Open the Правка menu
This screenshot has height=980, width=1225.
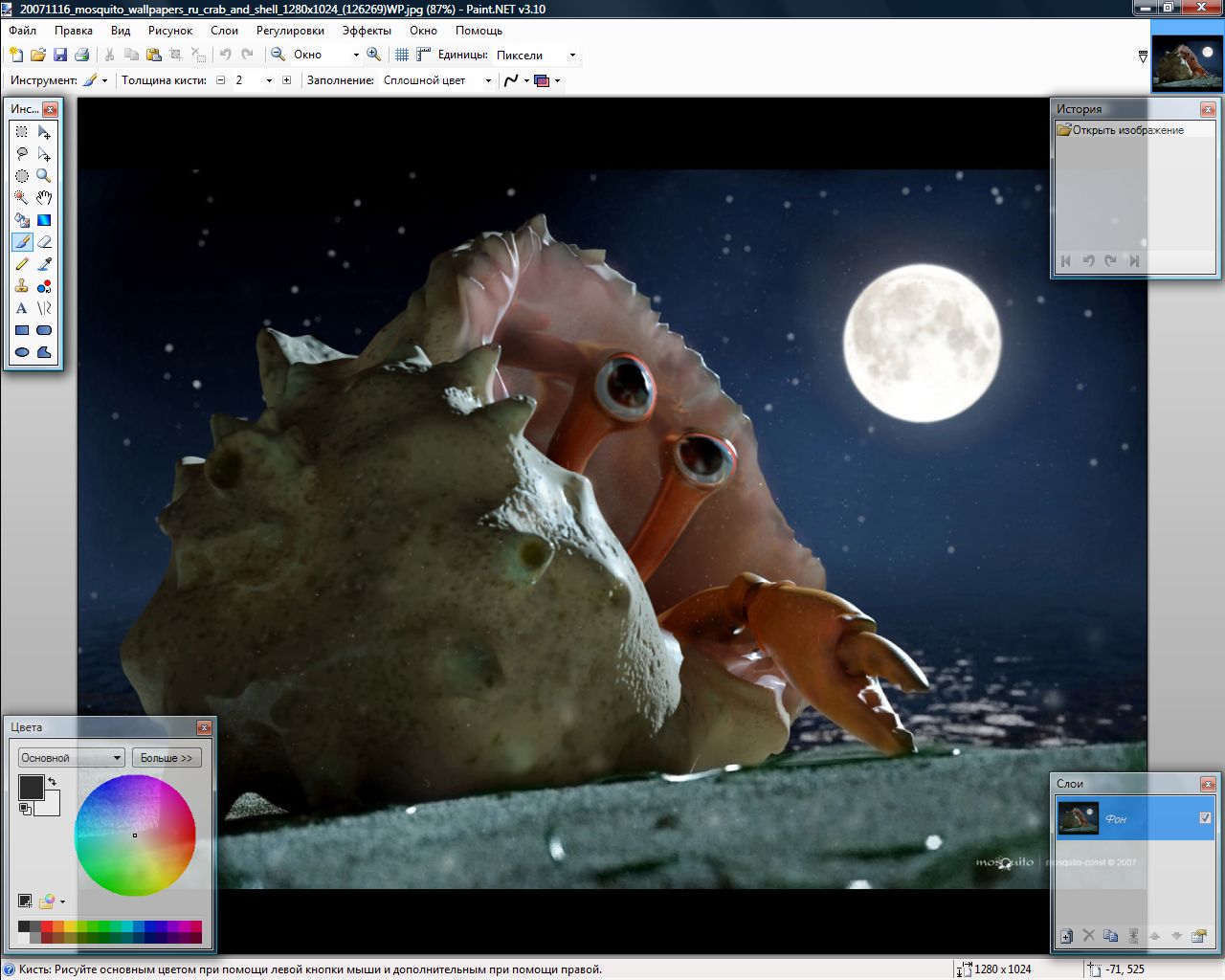(74, 31)
